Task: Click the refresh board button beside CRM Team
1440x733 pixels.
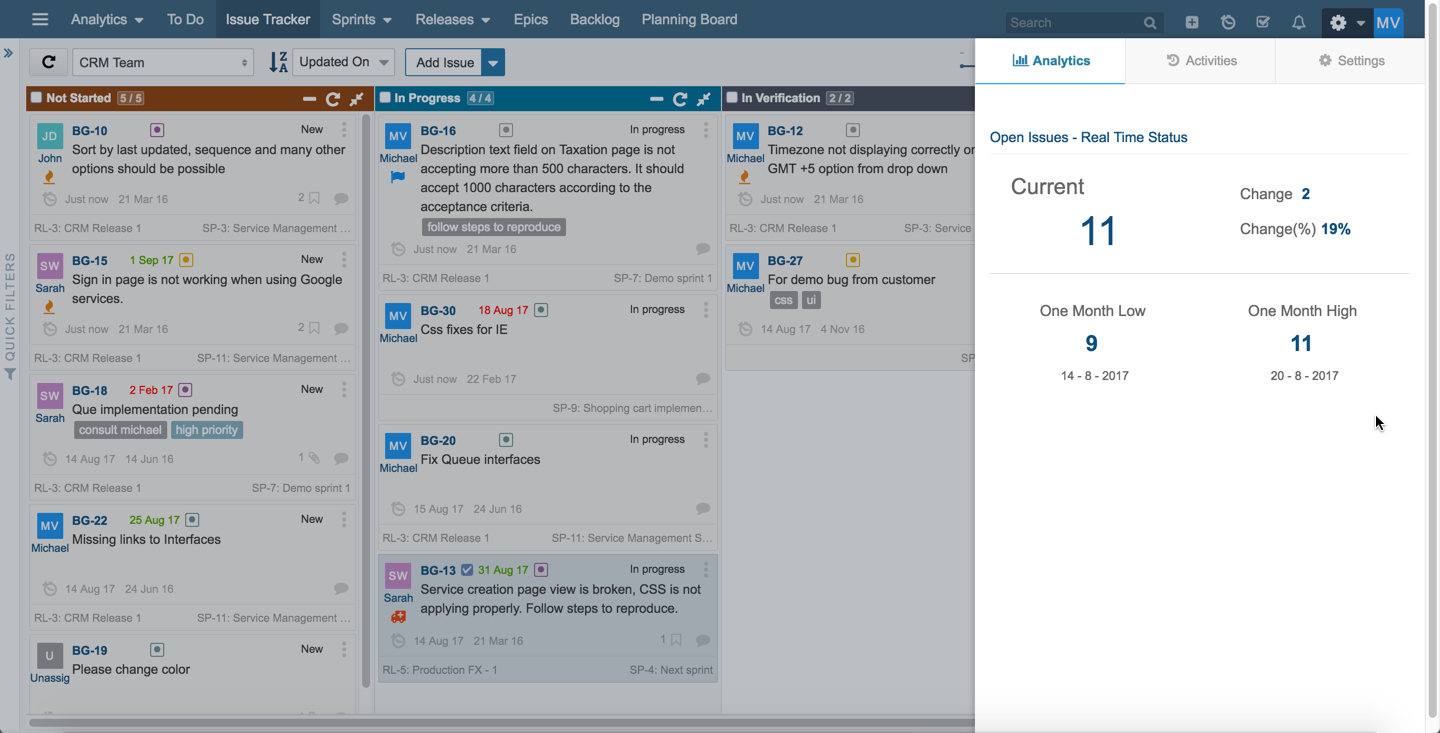Action: click(x=48, y=62)
